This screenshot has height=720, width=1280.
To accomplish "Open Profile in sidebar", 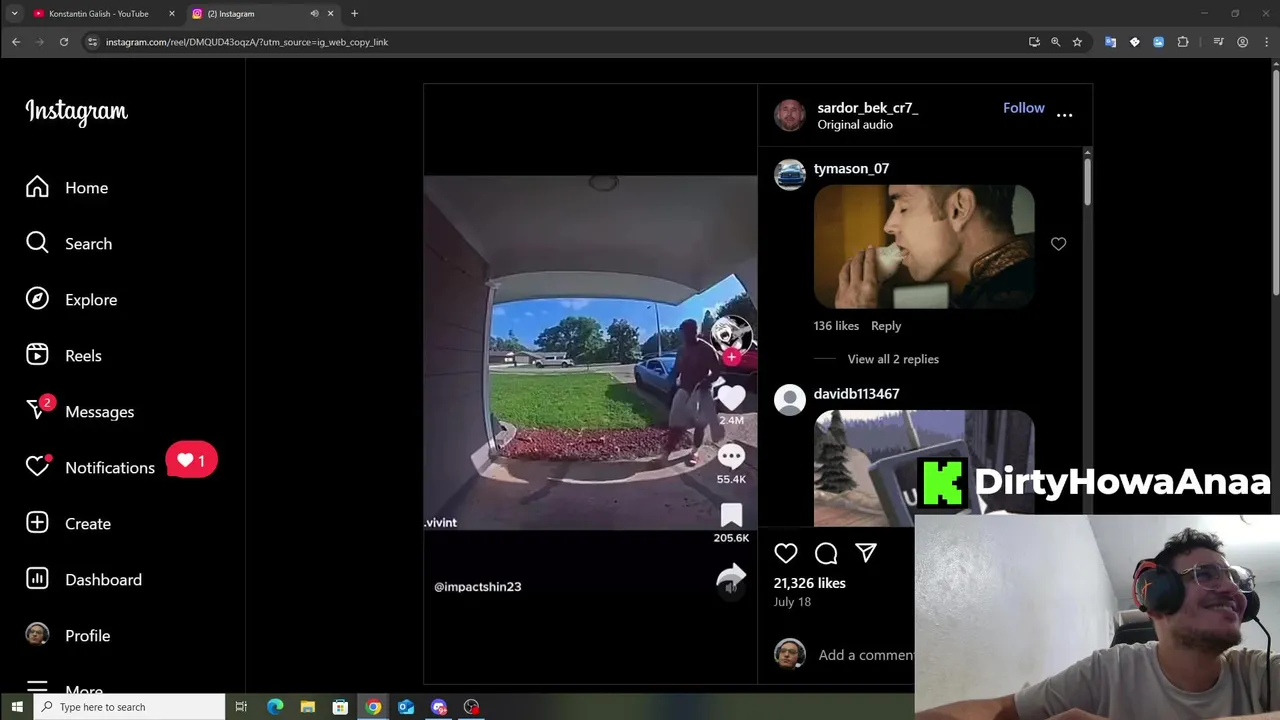I will tap(68, 636).
